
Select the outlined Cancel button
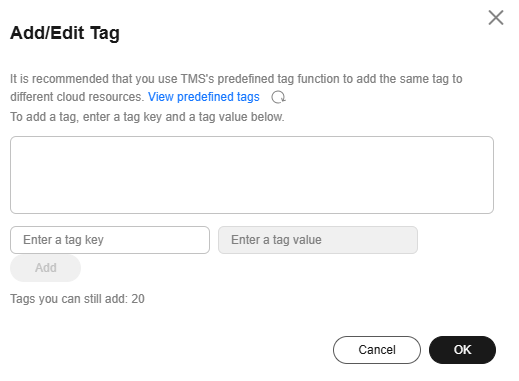[377, 350]
